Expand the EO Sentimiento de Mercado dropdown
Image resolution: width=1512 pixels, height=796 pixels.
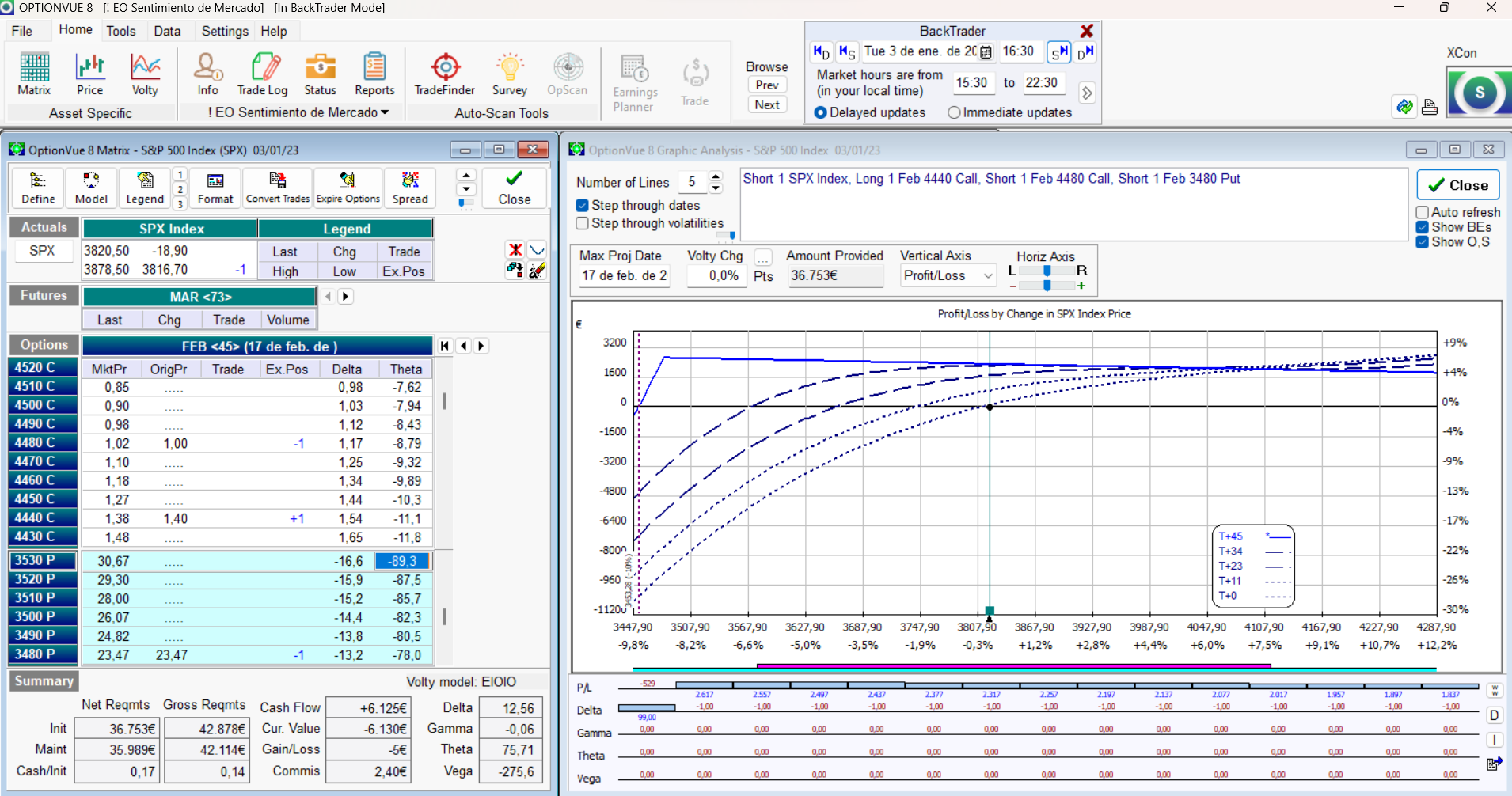(x=385, y=112)
